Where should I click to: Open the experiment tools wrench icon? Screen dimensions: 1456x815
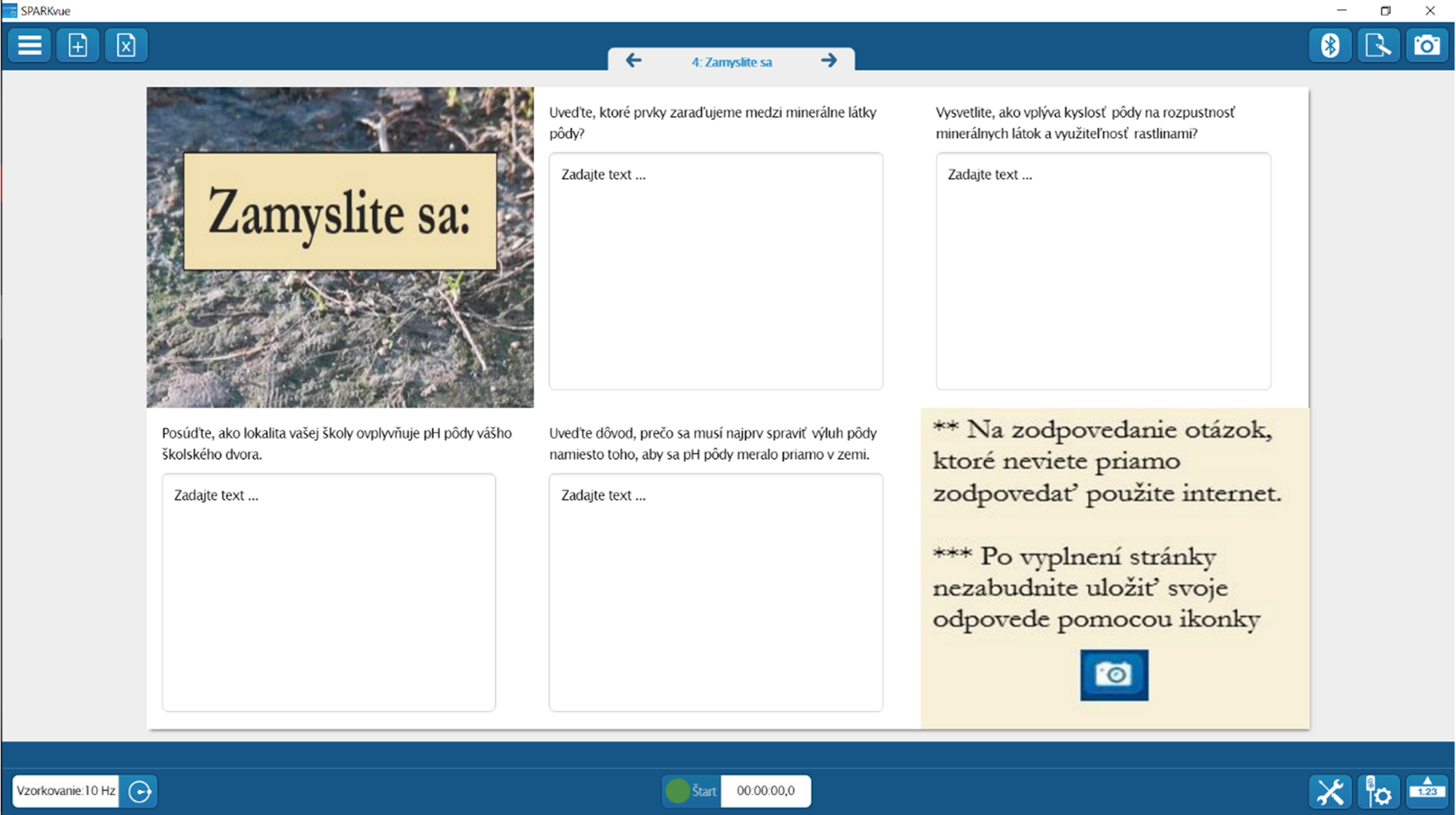click(x=1329, y=791)
